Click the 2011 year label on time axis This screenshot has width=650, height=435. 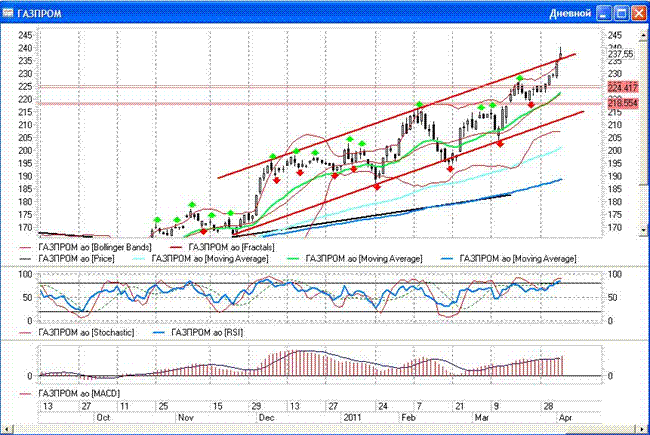(x=352, y=417)
